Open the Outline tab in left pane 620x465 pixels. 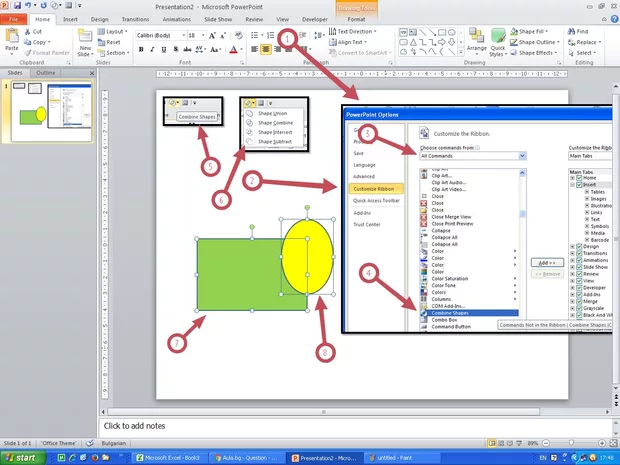click(x=46, y=73)
